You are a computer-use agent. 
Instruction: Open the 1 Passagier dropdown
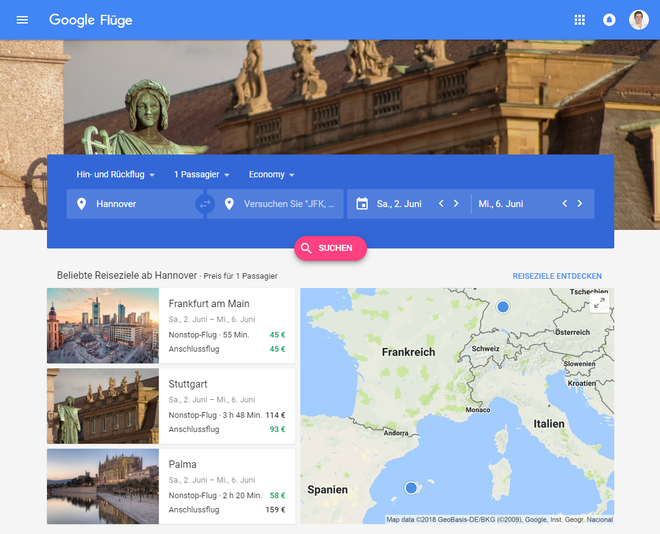202,175
